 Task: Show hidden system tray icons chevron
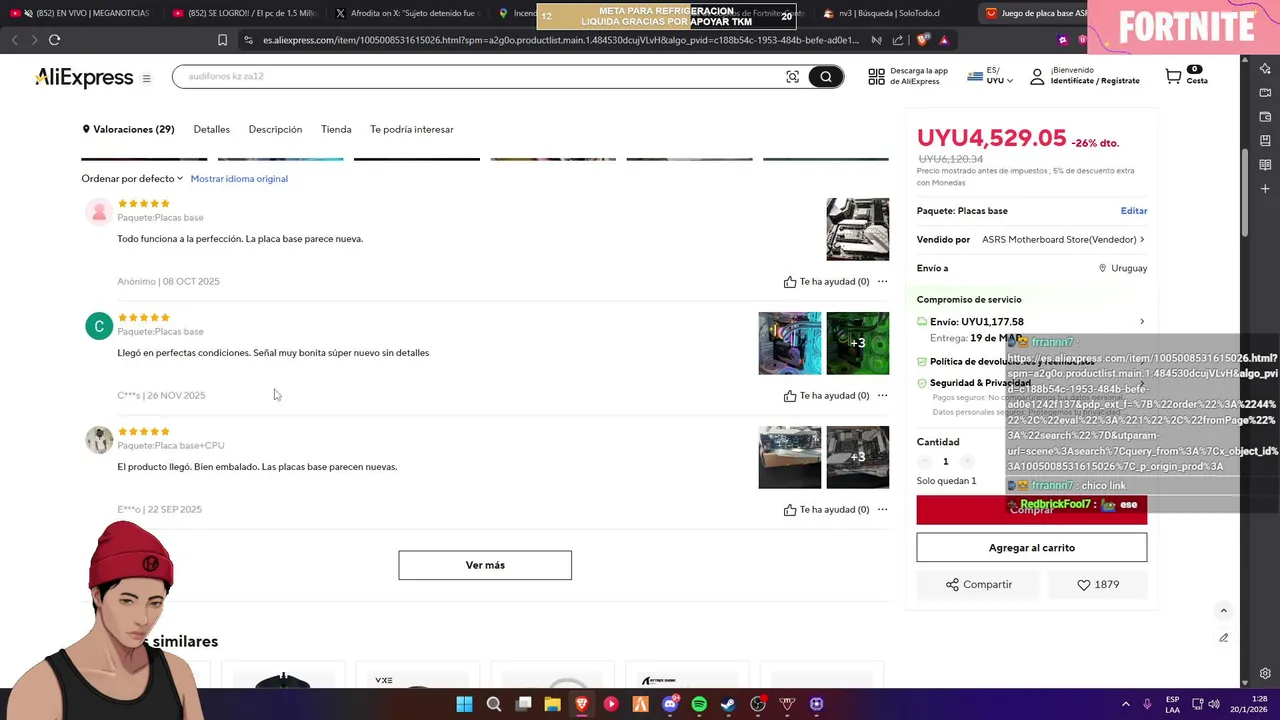[x=1125, y=704]
